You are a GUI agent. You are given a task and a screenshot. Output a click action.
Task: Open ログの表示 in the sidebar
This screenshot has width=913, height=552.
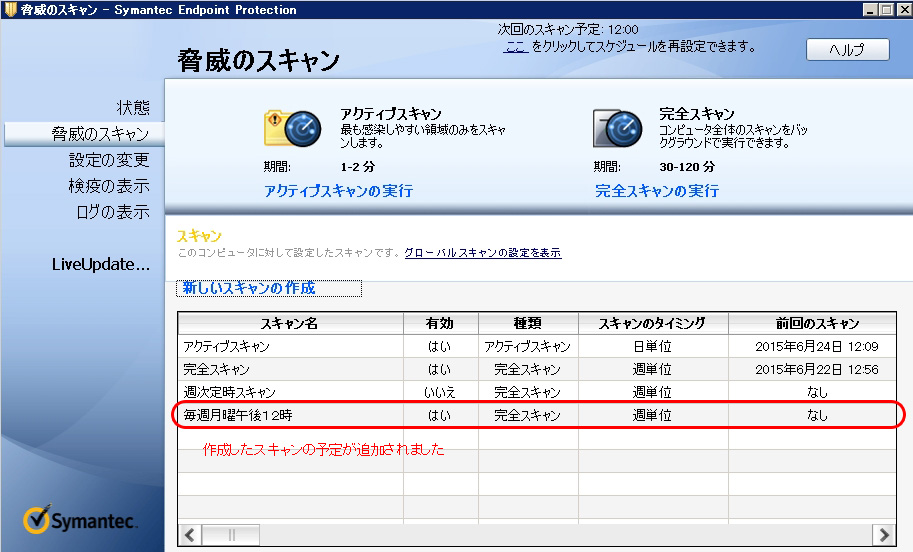click(113, 212)
